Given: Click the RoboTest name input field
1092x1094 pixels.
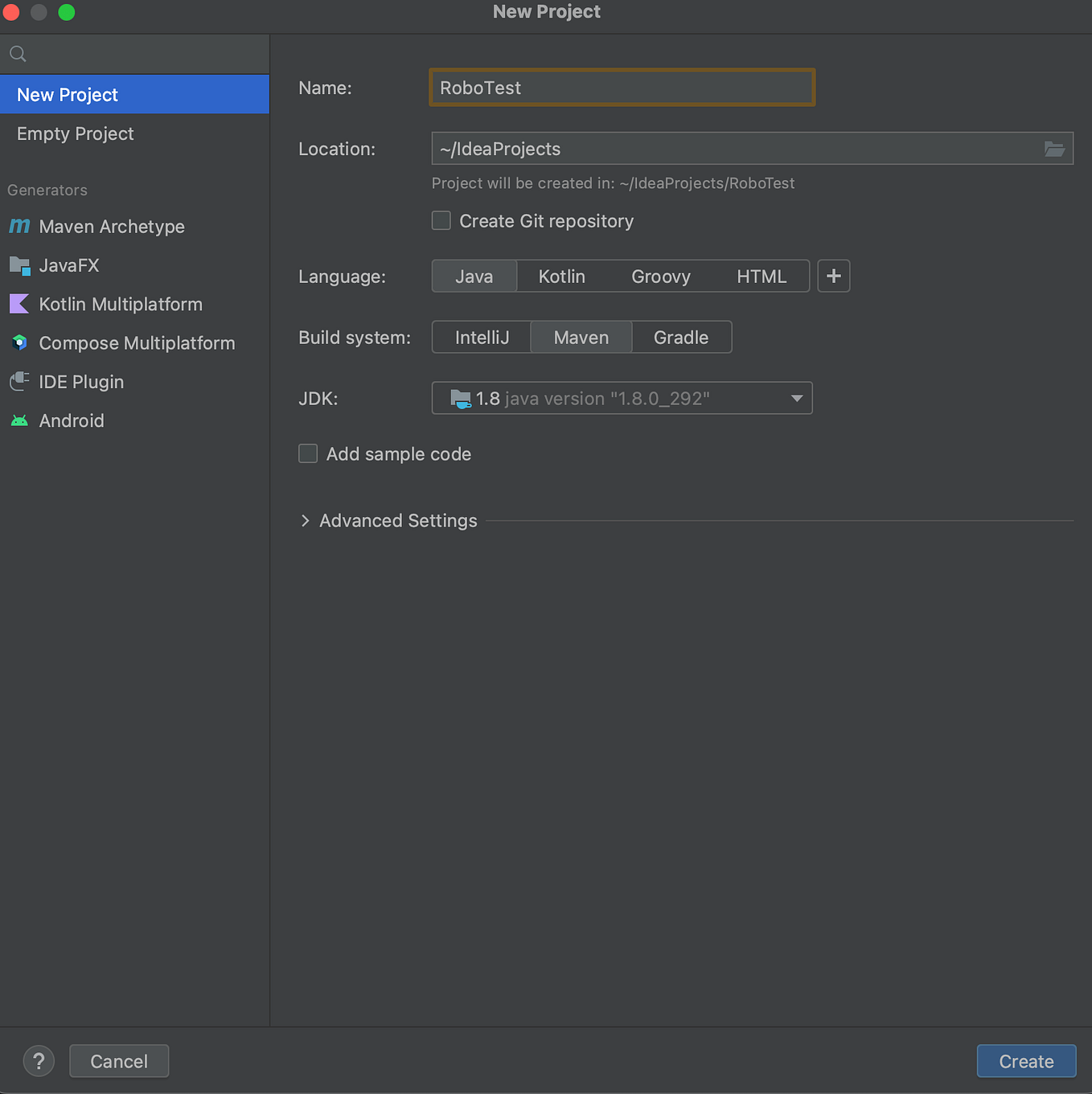Looking at the screenshot, I should pyautogui.click(x=621, y=88).
